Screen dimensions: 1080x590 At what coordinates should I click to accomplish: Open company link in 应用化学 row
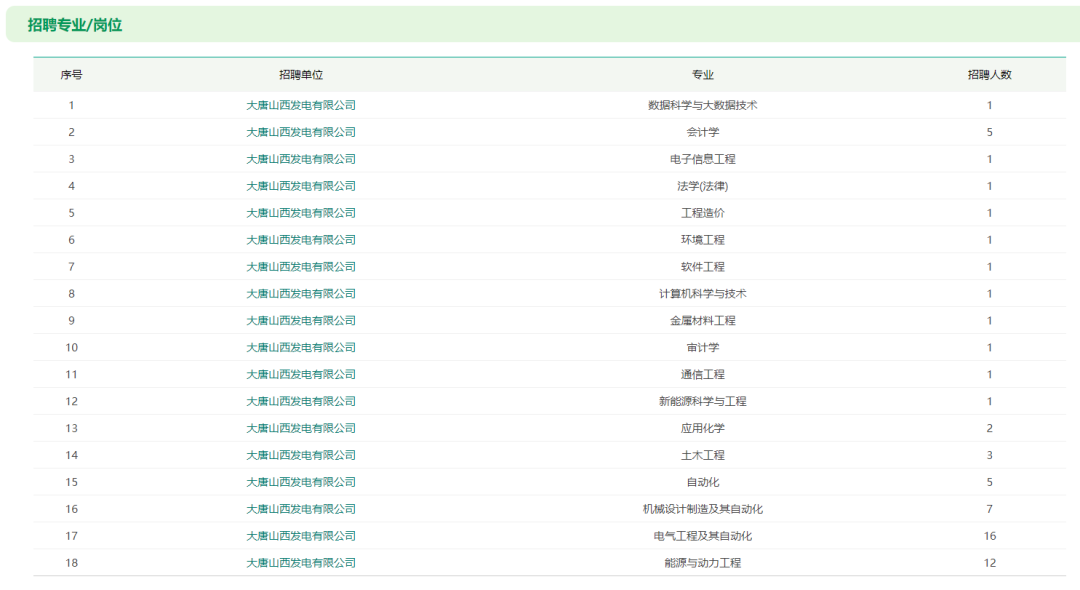coord(301,428)
